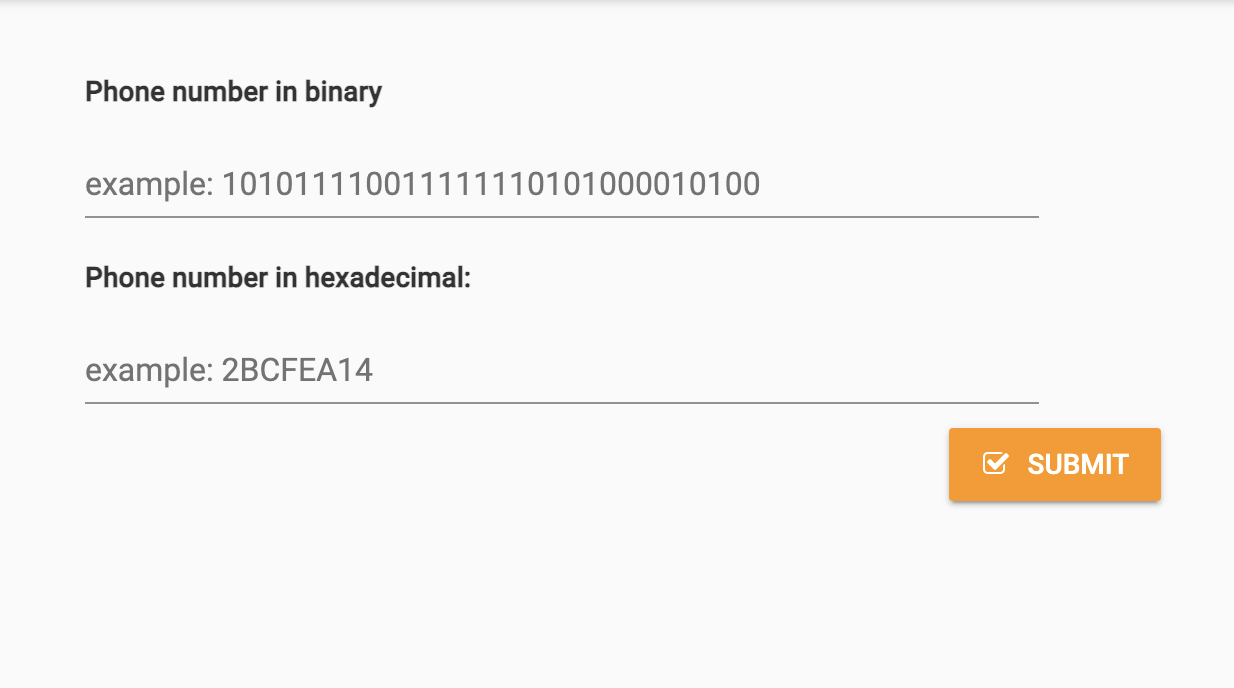Click the "Phone number in binary" label
Image resolution: width=1234 pixels, height=688 pixels.
click(x=233, y=92)
